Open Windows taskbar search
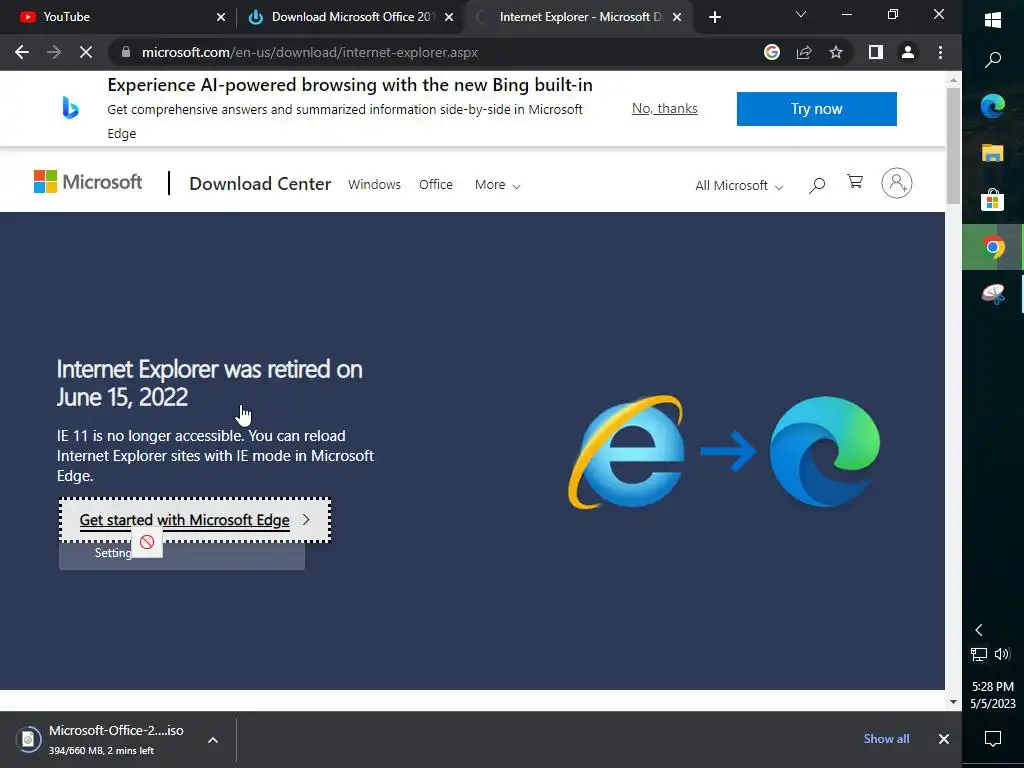Screen dimensions: 1024x768 tap(993, 60)
